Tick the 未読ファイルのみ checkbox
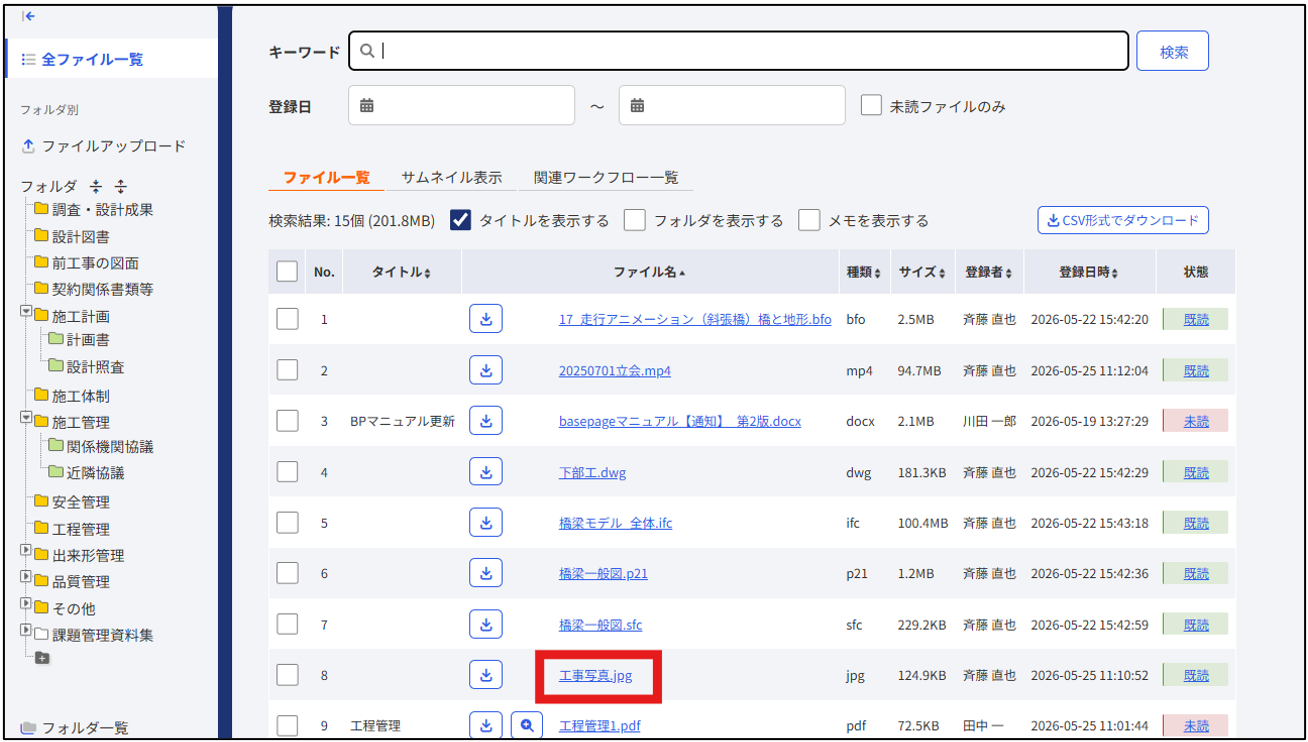The height and width of the screenshot is (742, 1308). point(871,105)
